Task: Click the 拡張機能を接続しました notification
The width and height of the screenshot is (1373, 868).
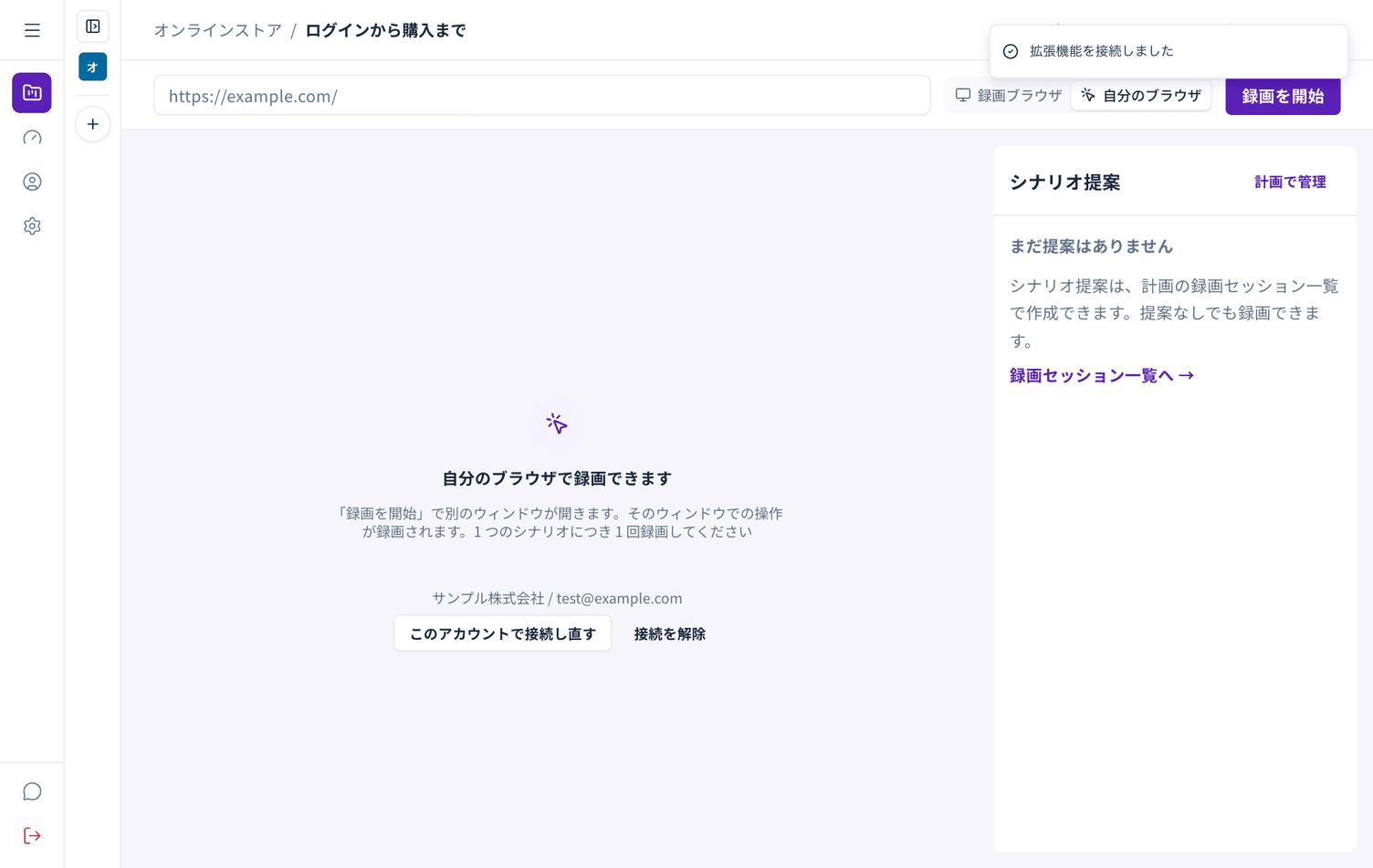Action: [x=1169, y=51]
